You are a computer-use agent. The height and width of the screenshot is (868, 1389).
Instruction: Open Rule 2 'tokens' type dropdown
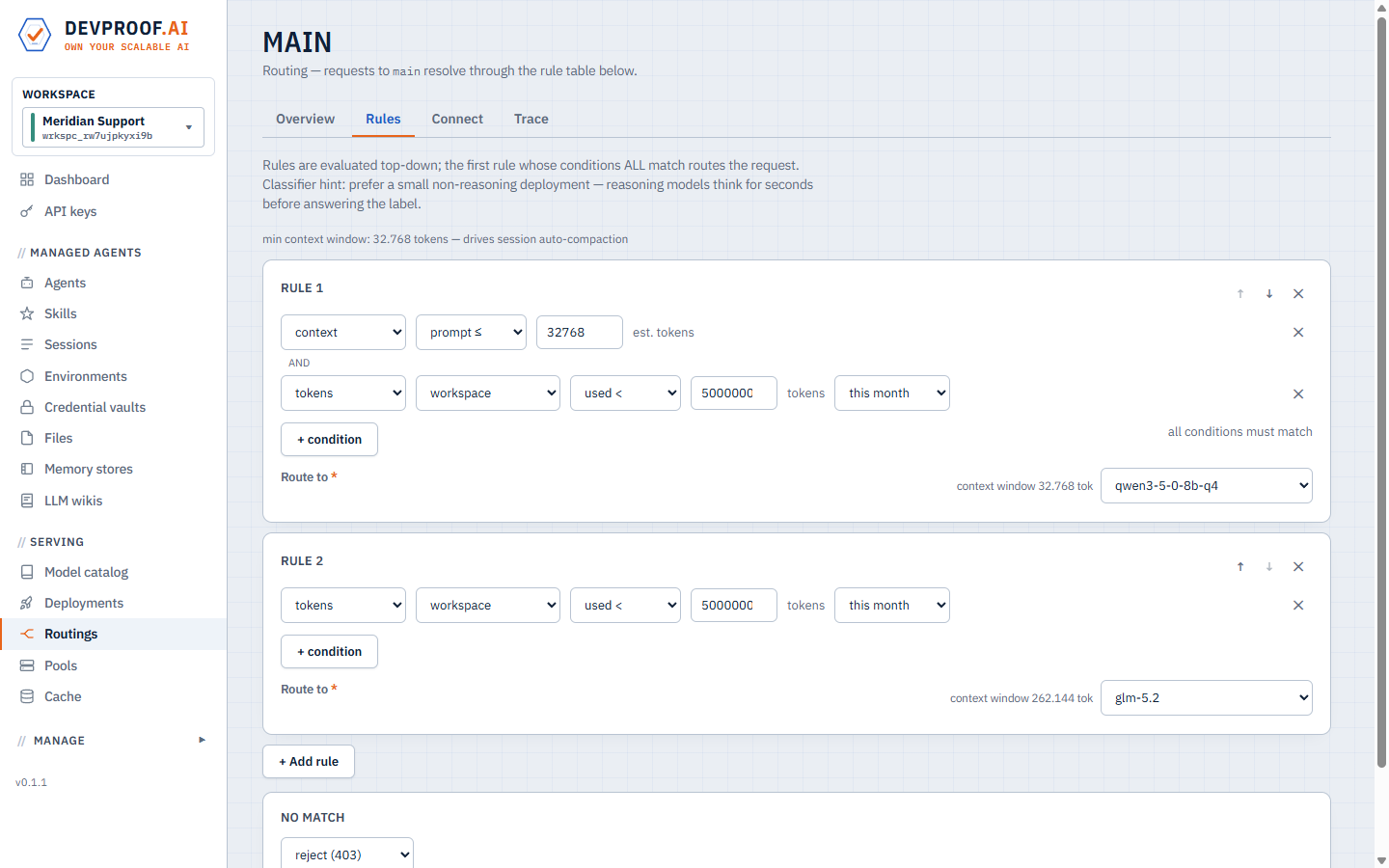coord(343,605)
